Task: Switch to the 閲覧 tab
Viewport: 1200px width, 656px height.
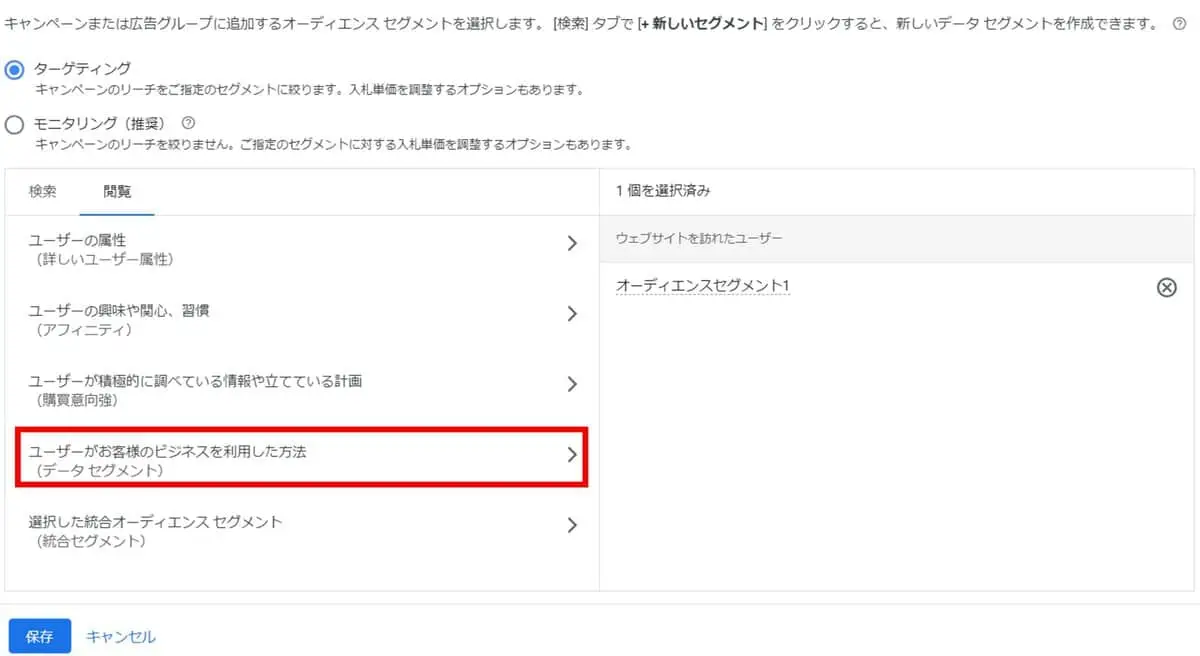Action: [114, 190]
